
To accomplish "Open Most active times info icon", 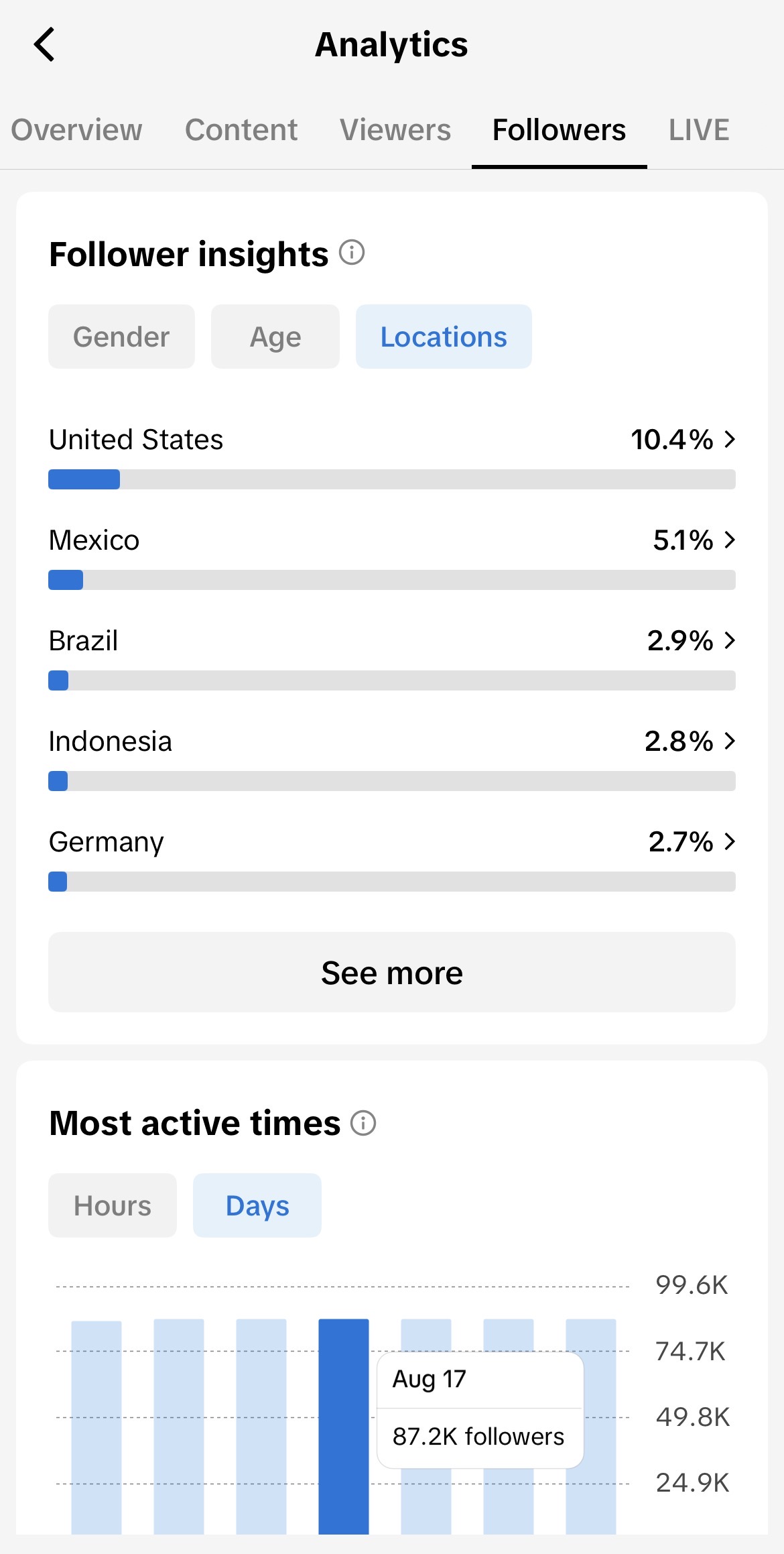I will [363, 1122].
